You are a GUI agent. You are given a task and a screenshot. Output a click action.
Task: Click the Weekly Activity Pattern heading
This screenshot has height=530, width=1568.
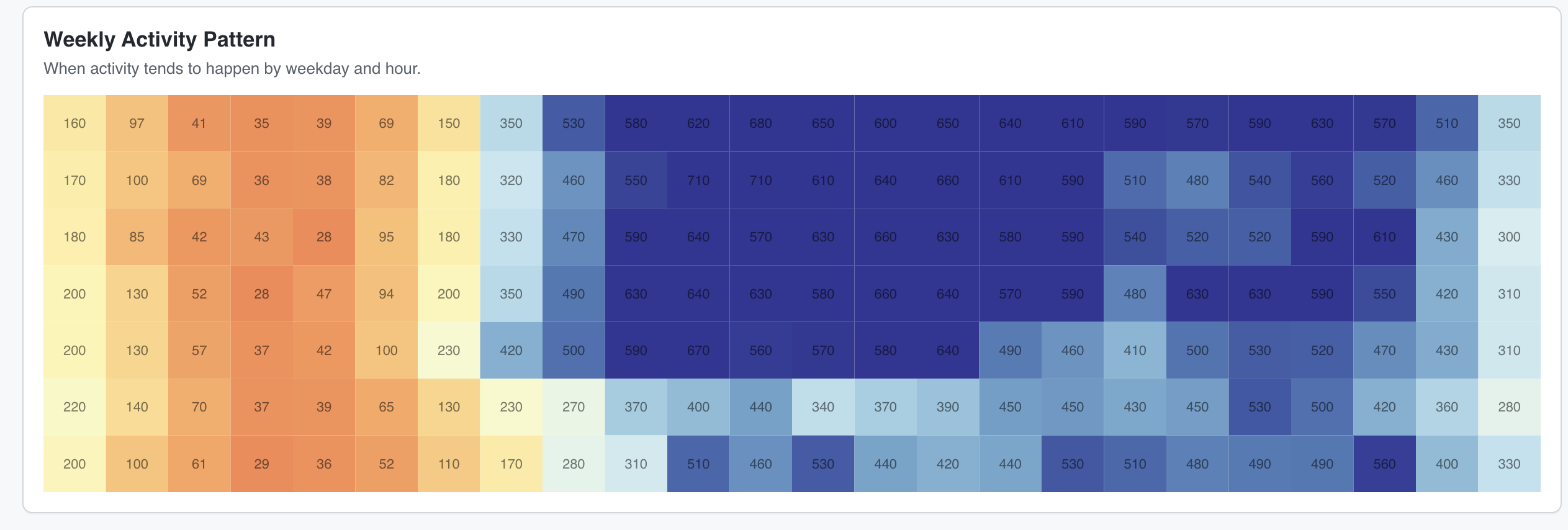point(160,39)
